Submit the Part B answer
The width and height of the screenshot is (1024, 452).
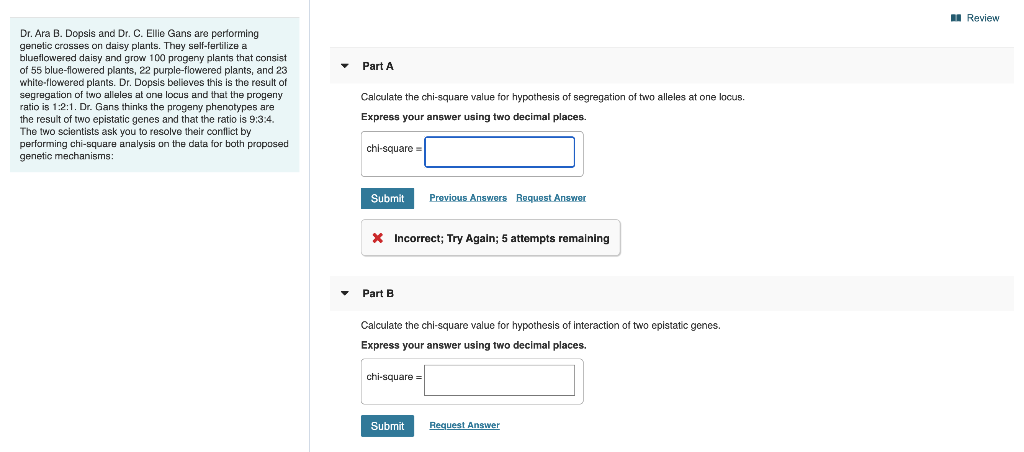point(387,426)
